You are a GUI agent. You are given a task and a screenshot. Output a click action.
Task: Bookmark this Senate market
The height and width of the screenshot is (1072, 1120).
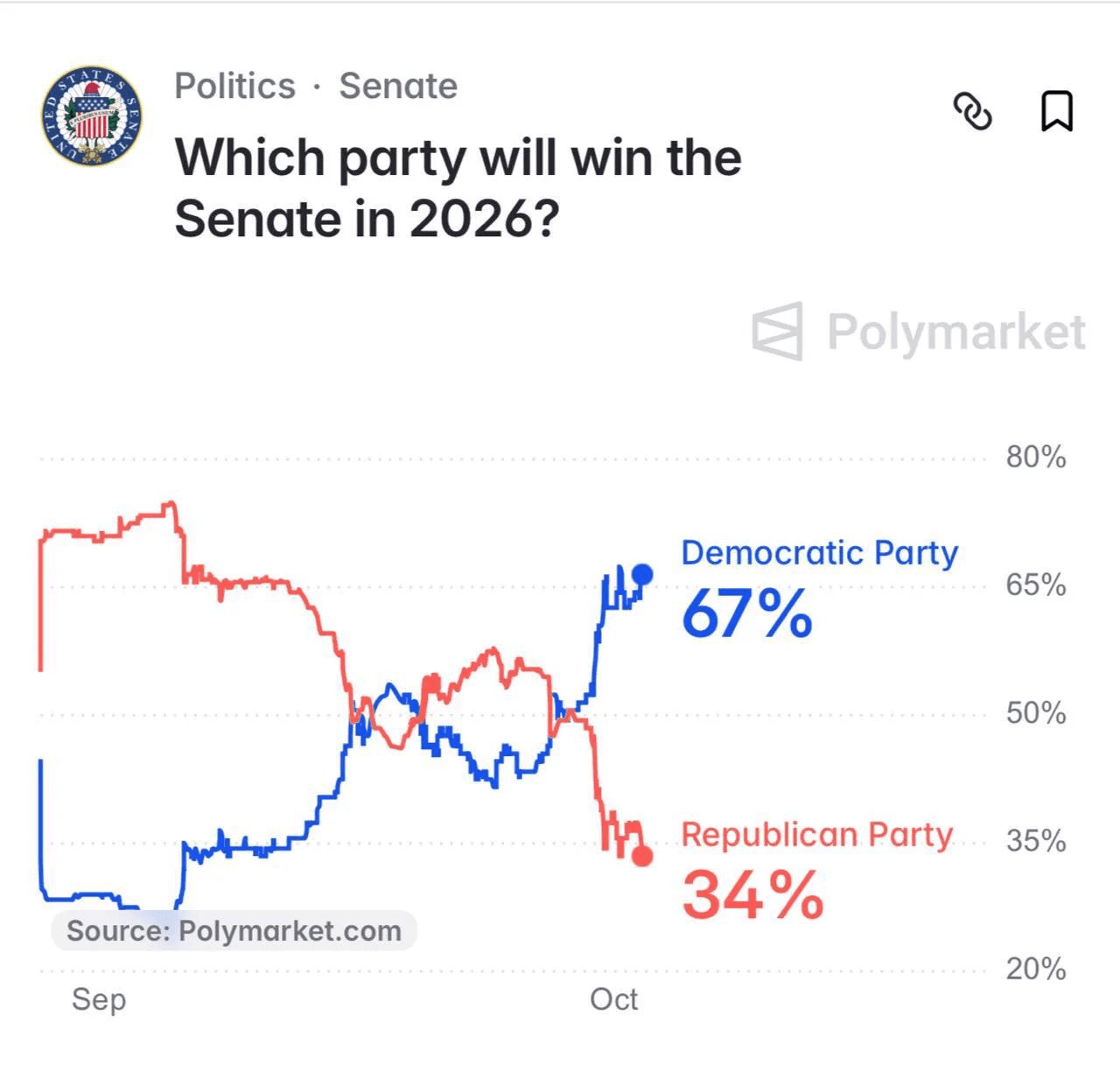click(1057, 111)
